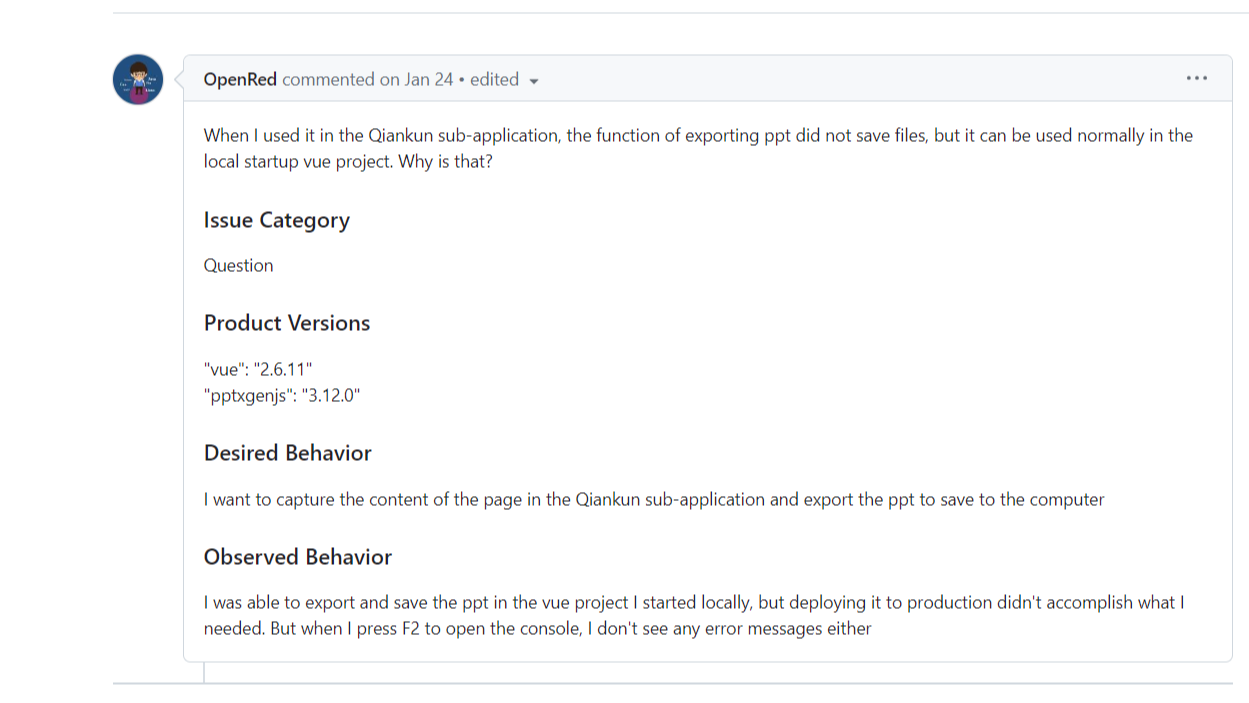Image resolution: width=1249 pixels, height=703 pixels.
Task: Open the OpenRed username profile link
Action: click(x=240, y=80)
